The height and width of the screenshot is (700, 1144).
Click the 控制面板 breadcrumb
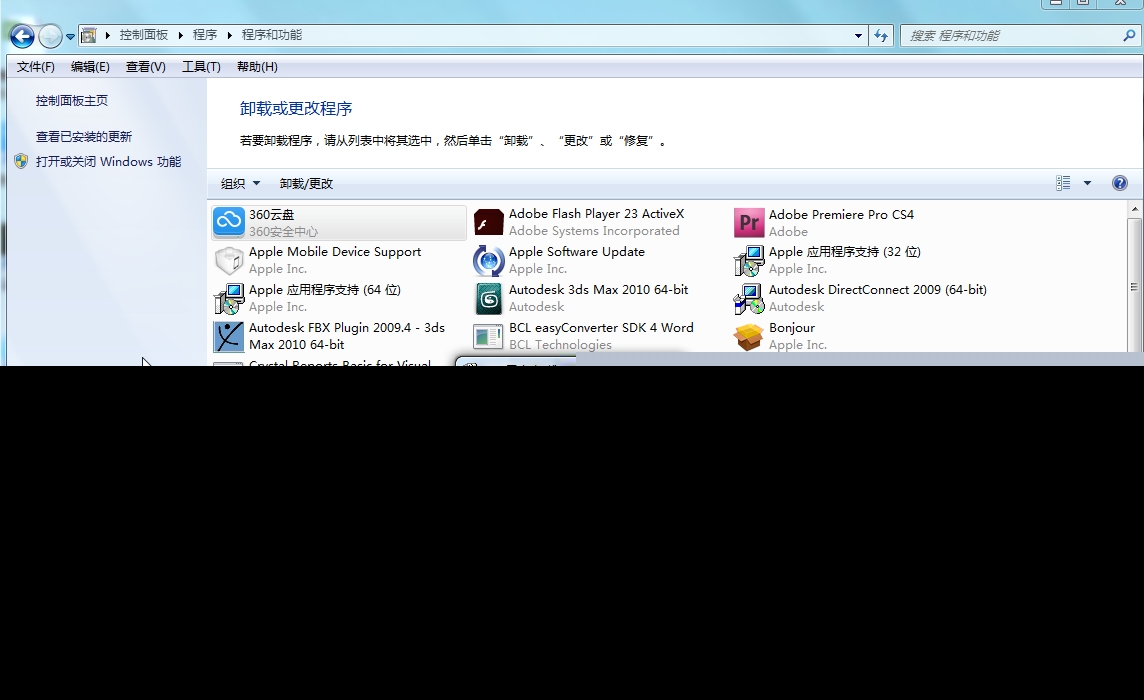[x=144, y=35]
